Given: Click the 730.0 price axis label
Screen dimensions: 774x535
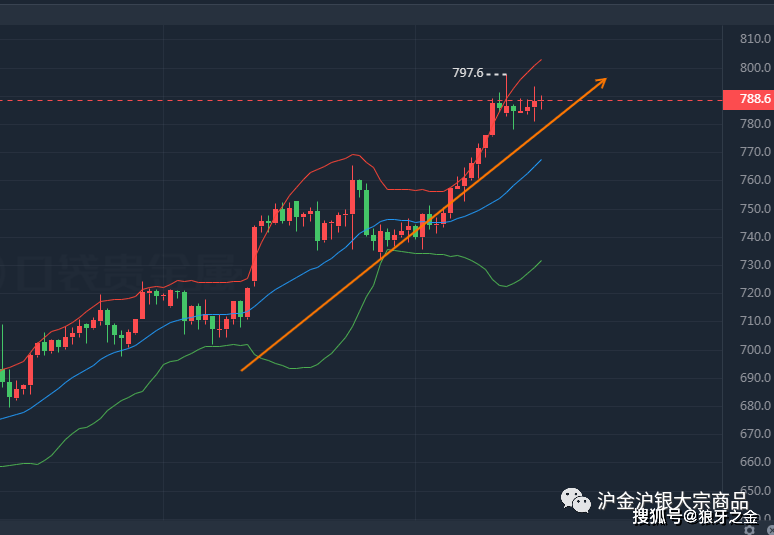Looking at the screenshot, I should tap(755, 265).
